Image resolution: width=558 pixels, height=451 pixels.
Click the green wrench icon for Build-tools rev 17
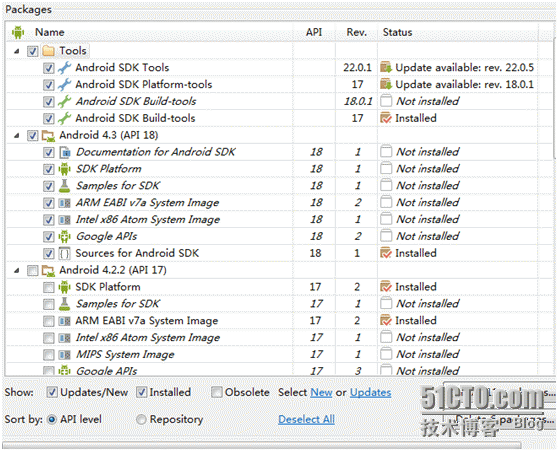[64, 118]
